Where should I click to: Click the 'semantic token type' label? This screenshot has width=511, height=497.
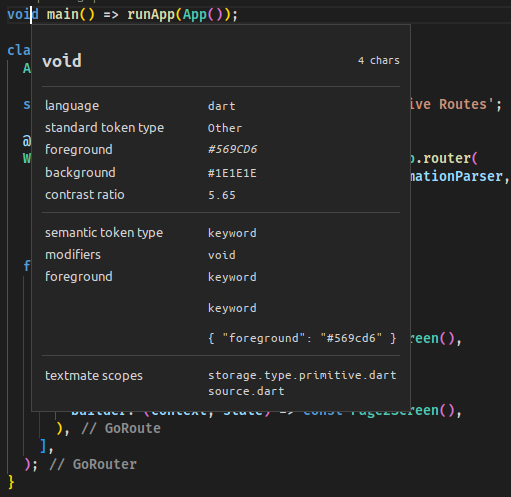(x=104, y=233)
